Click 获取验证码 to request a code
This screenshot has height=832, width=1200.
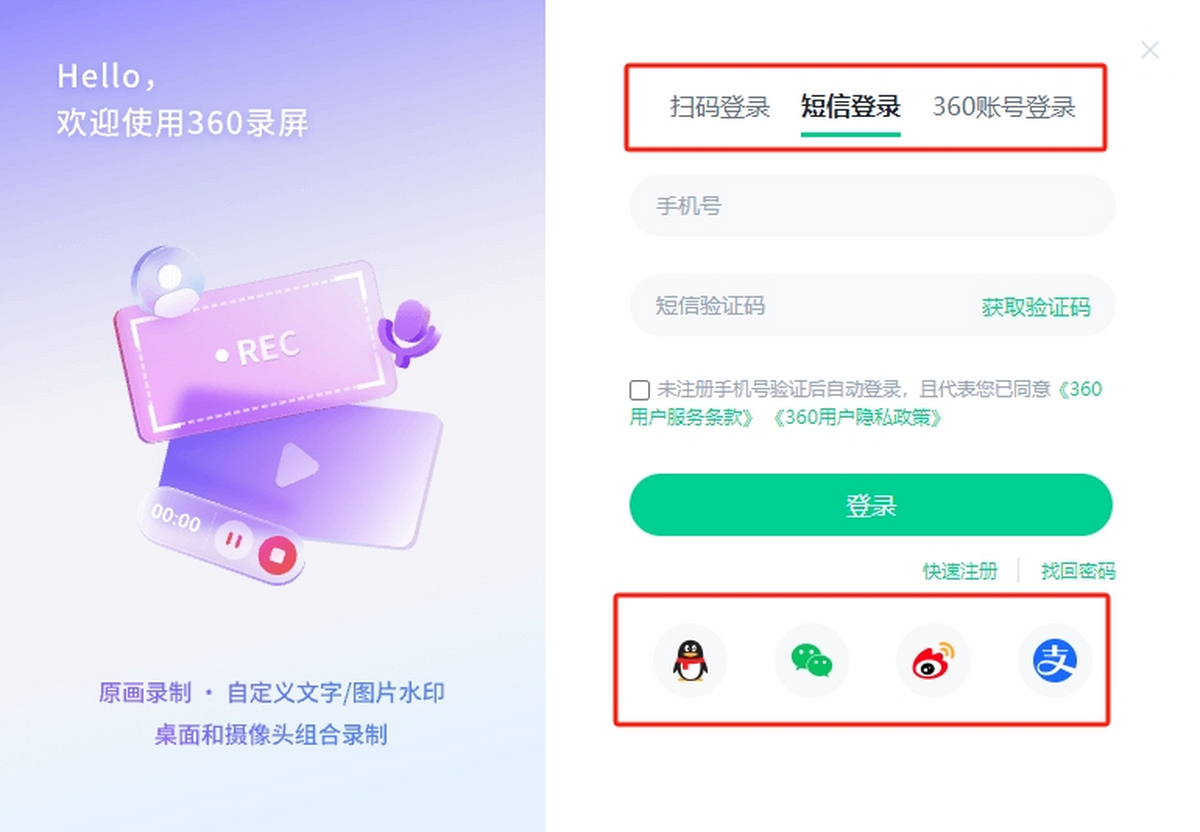click(x=1036, y=307)
